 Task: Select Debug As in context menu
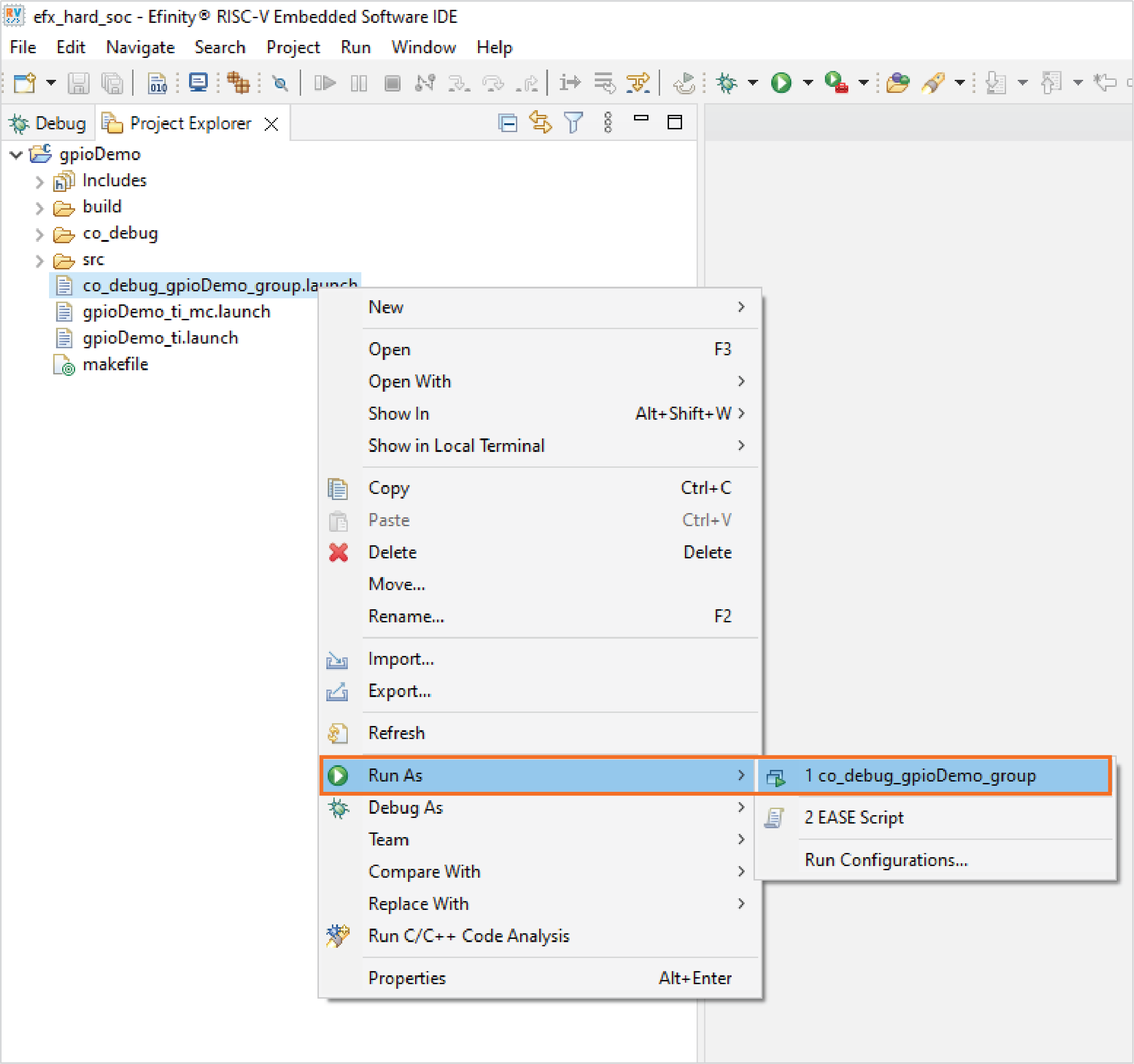tap(406, 808)
